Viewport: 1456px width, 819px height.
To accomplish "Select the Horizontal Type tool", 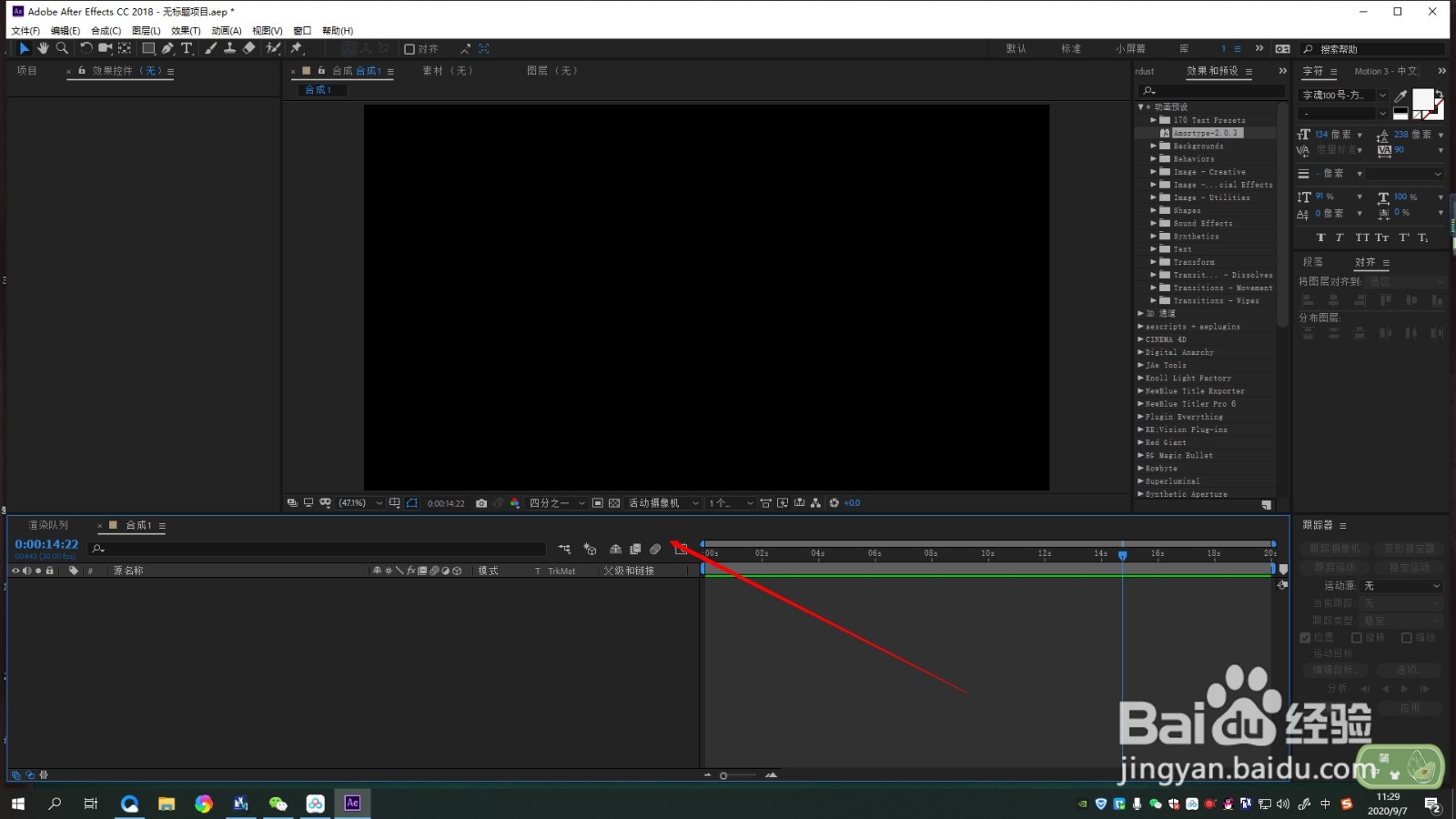I will tap(187, 48).
